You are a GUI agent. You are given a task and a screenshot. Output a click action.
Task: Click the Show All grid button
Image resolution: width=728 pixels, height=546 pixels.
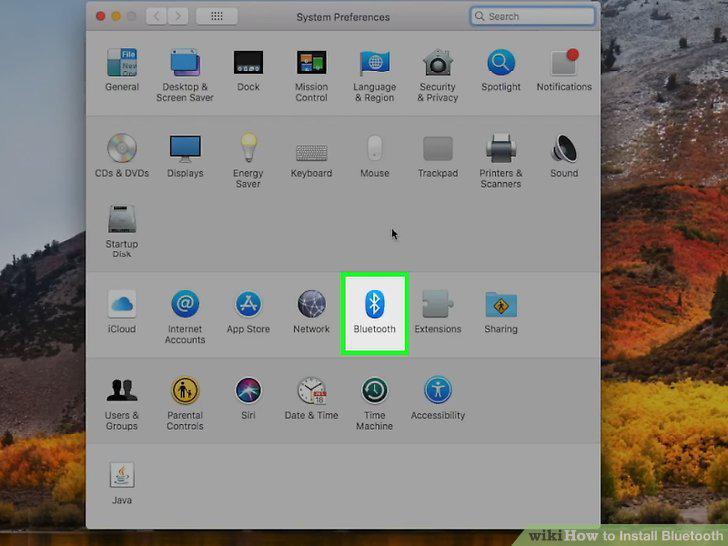click(217, 16)
